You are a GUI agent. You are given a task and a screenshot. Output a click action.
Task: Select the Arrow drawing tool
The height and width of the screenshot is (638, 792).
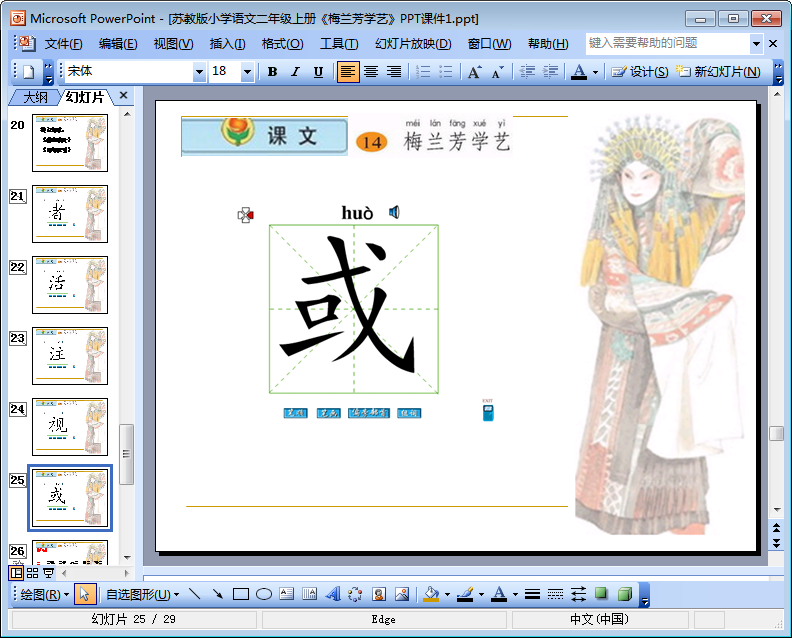[218, 594]
